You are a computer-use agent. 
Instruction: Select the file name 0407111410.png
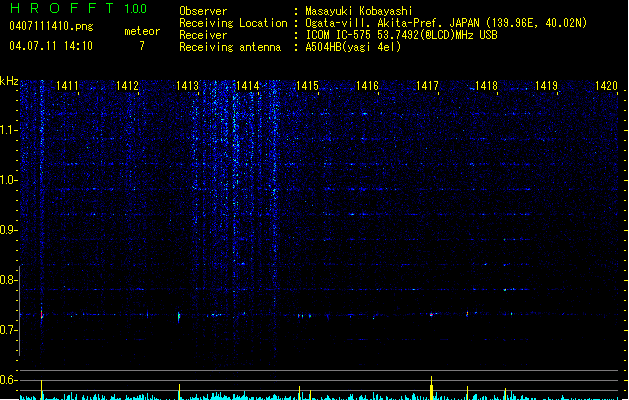tap(51, 26)
